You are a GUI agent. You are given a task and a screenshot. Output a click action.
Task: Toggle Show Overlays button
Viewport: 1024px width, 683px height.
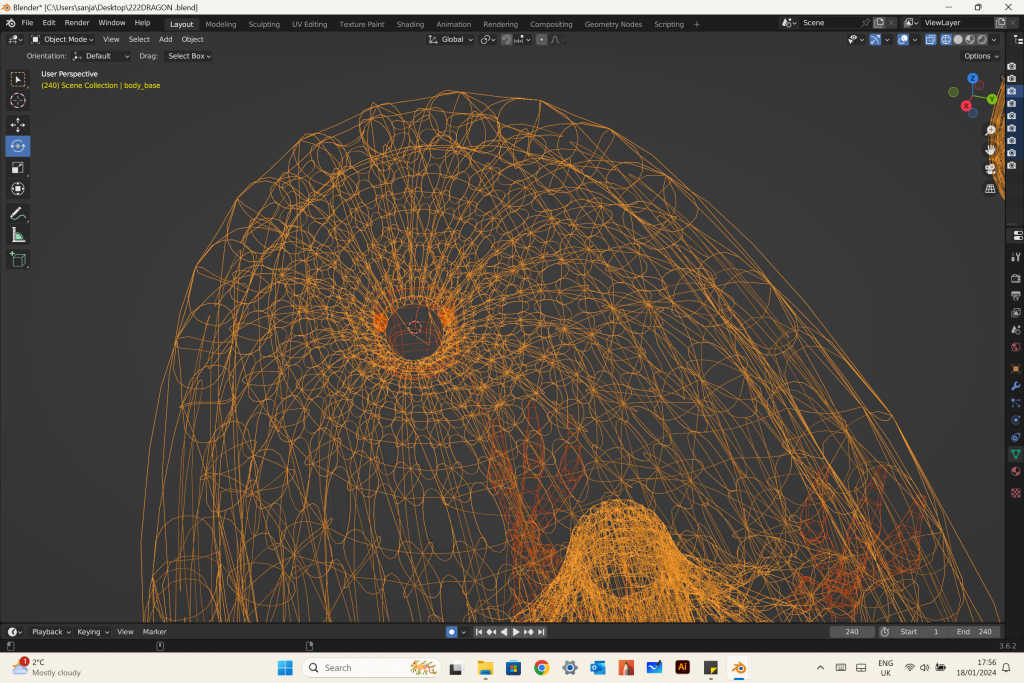(x=903, y=40)
